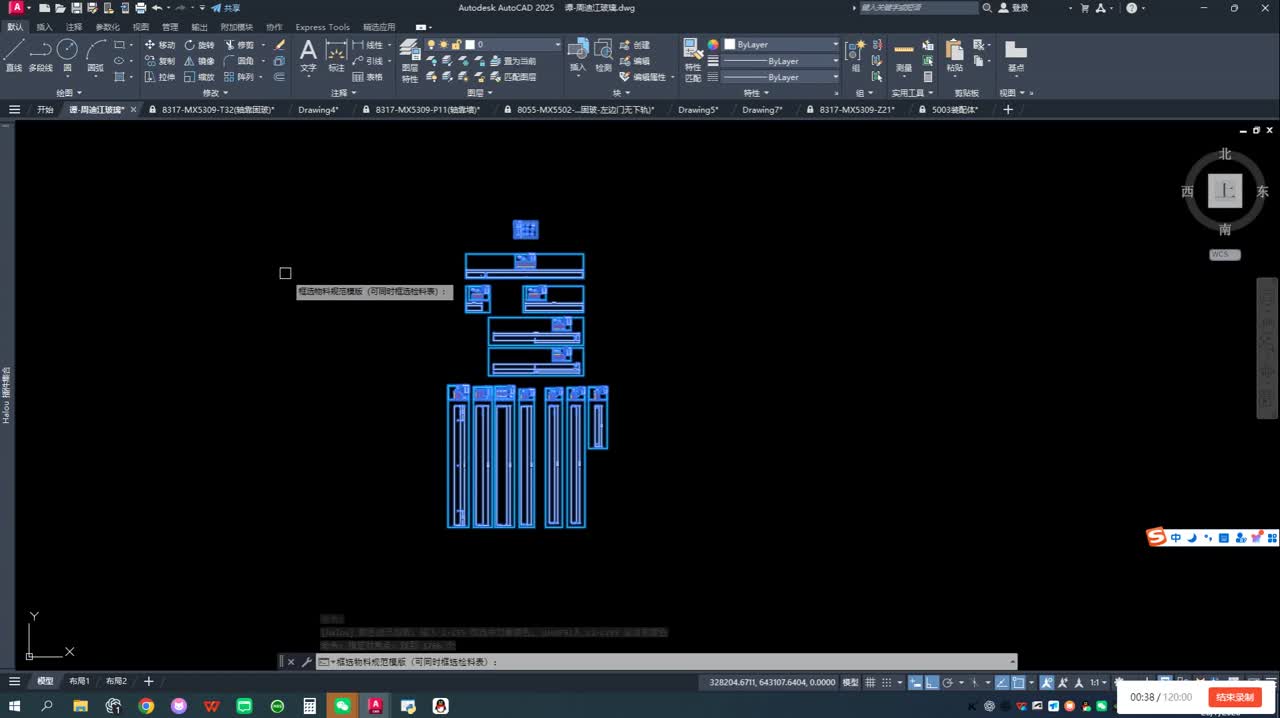Expand the 修改 (Modify) panel
The width and height of the screenshot is (1280, 718).
(x=213, y=93)
